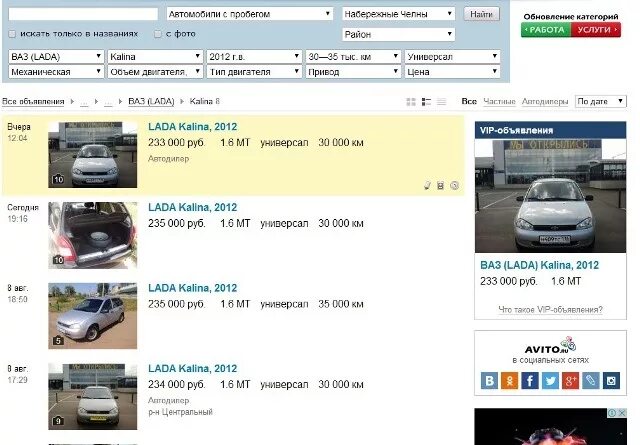This screenshot has height=445, width=640.
Task: Click the Odnoklassniki social icon
Action: [x=509, y=381]
